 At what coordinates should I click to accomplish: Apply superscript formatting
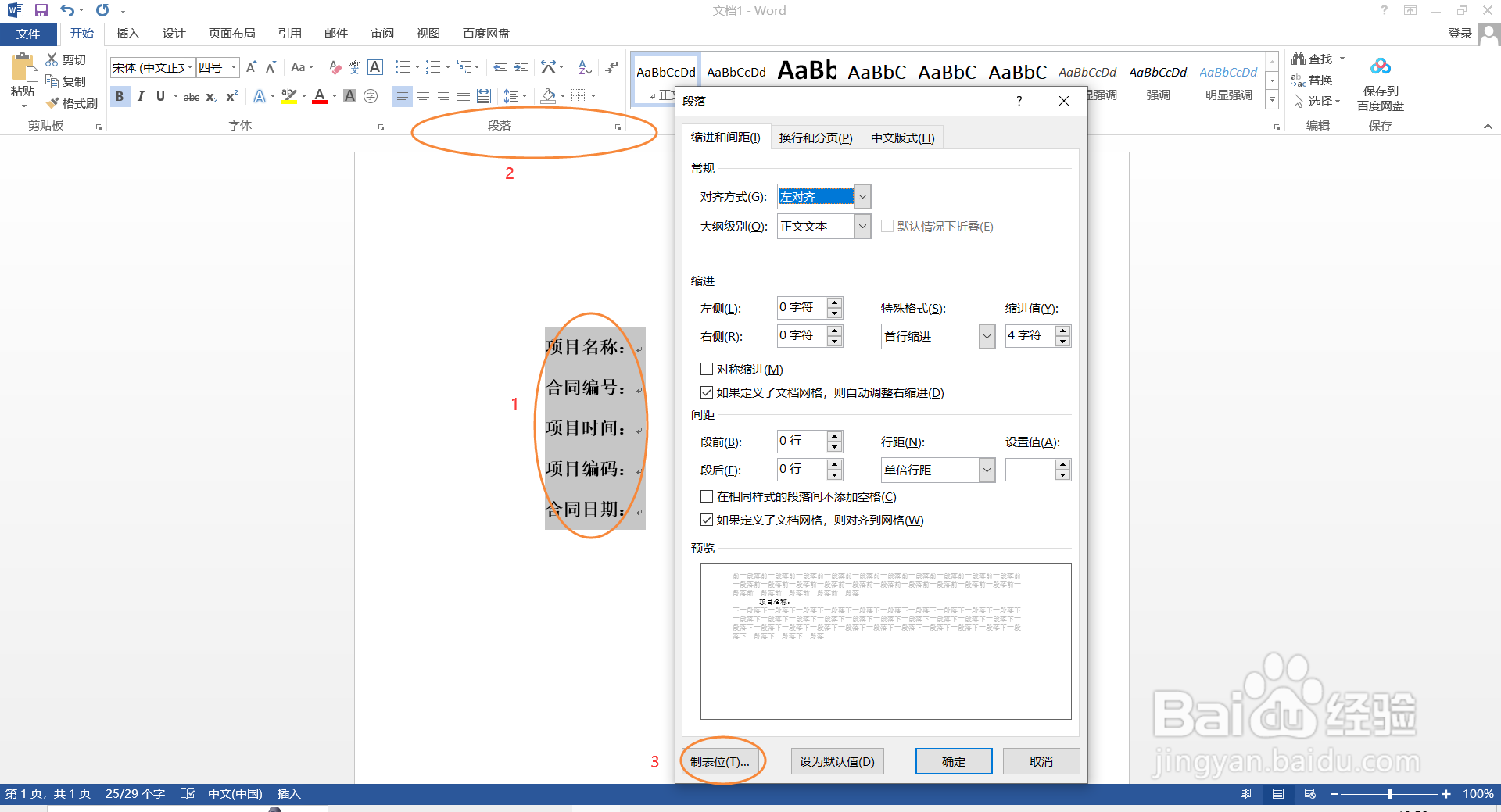point(231,97)
